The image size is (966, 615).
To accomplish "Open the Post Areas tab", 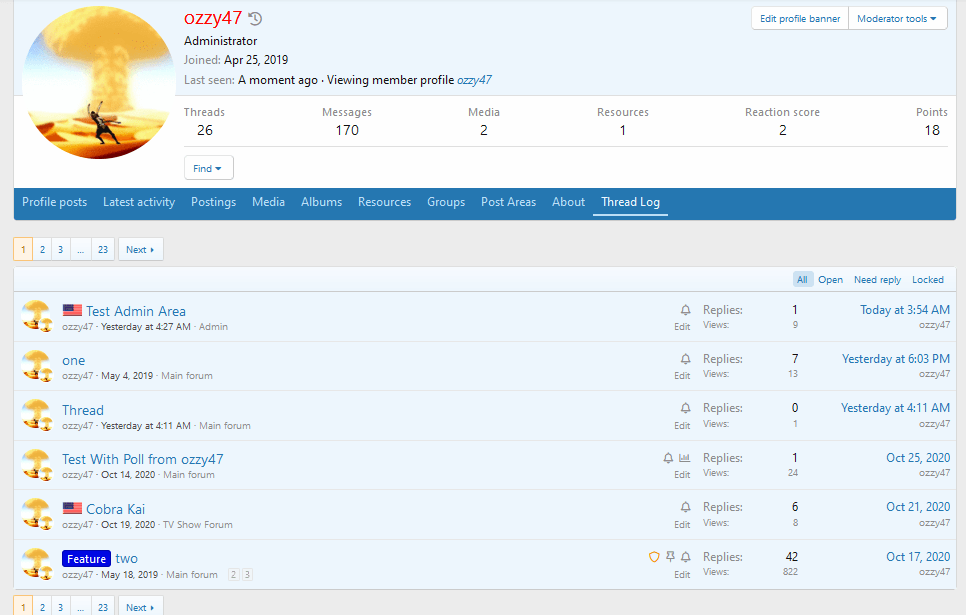I will tap(508, 202).
